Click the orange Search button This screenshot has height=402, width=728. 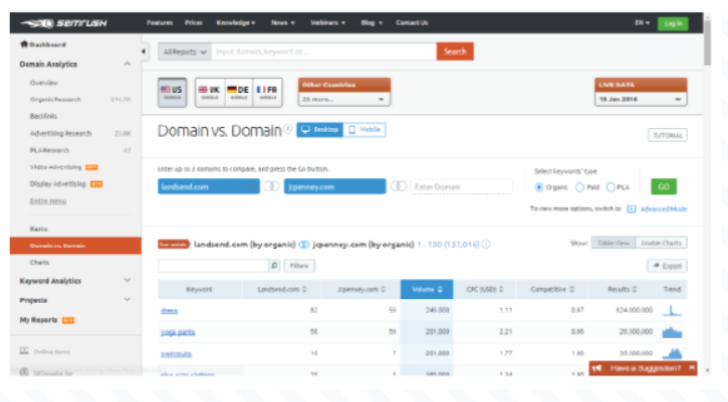(455, 52)
